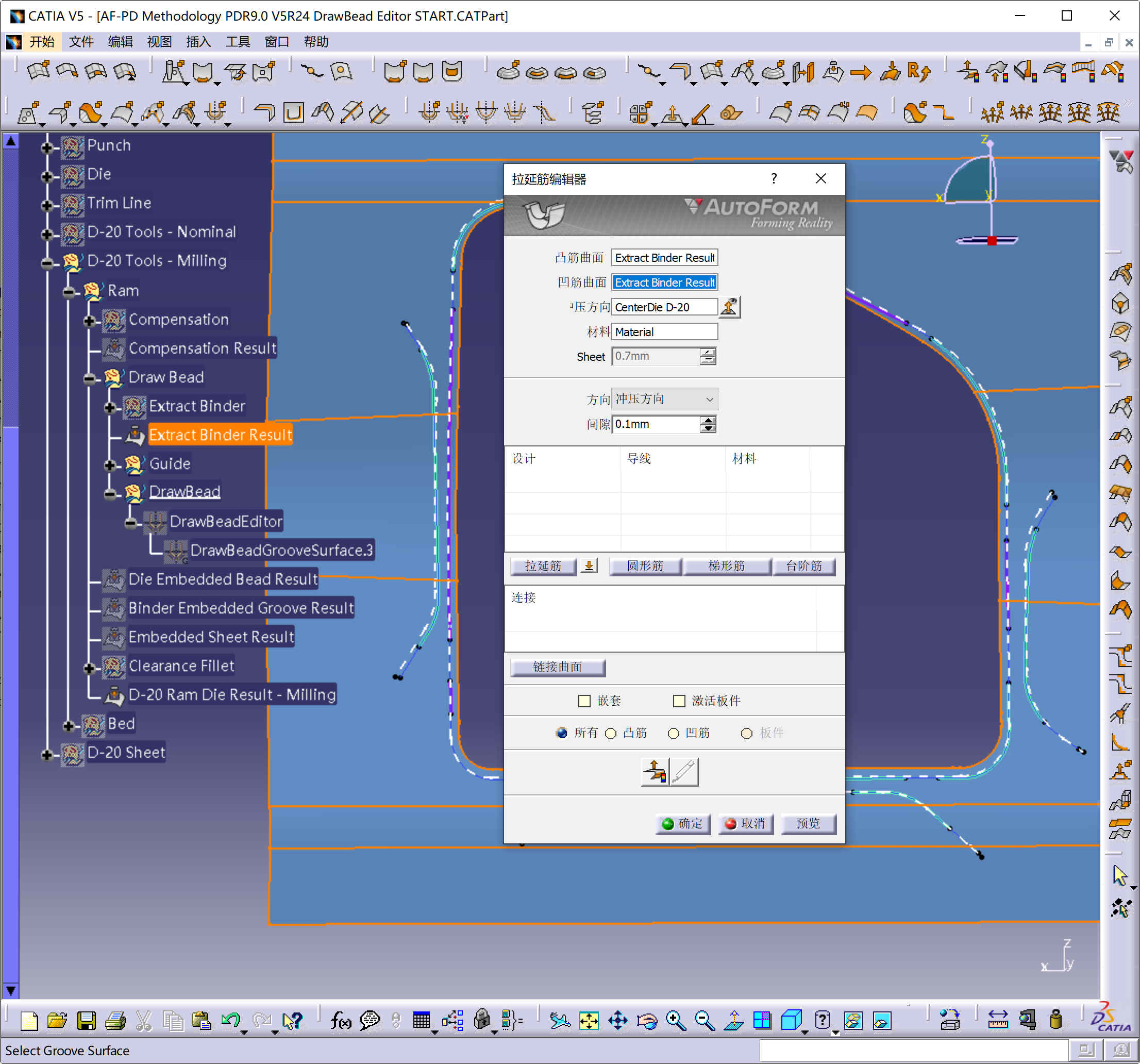Open the 方向 dropdown list
Viewport: 1140px width, 1064px height.
click(709, 399)
